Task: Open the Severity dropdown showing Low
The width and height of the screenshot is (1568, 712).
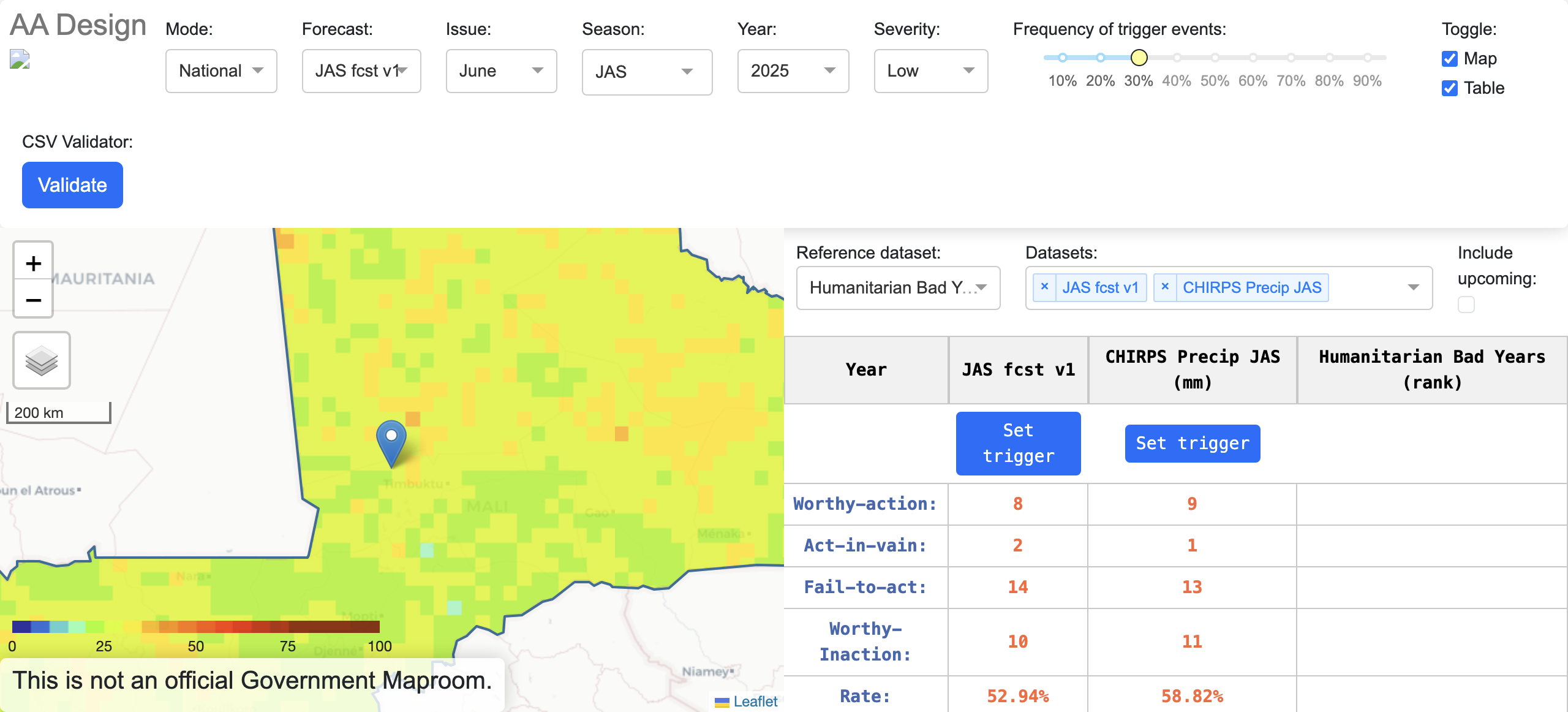Action: tap(930, 71)
